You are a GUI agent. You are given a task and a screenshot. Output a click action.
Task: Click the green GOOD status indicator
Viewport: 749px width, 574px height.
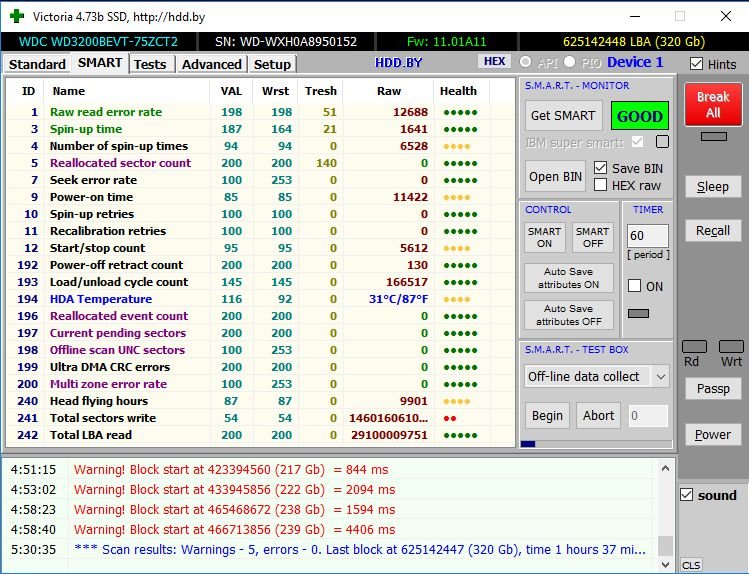[640, 115]
